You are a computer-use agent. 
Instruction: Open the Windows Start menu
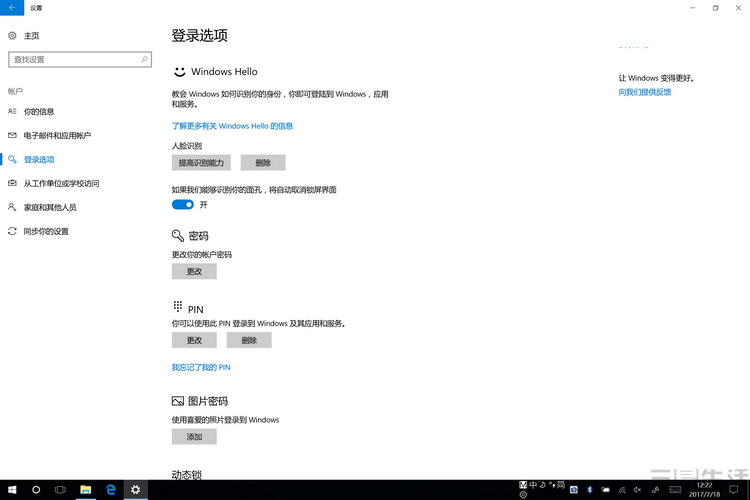coord(12,489)
